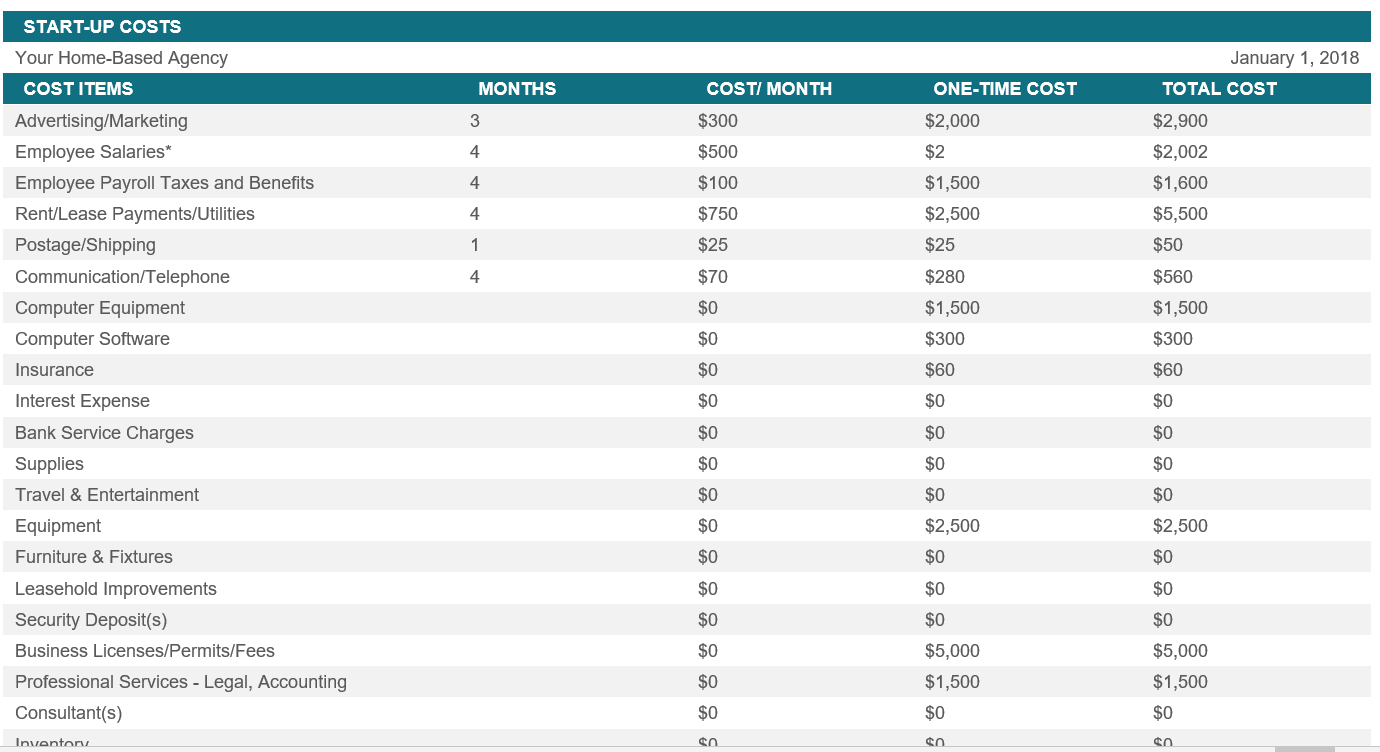Screen dimensions: 1380x752
Task: Click the ONE-TIME COST column header
Action: point(1004,89)
